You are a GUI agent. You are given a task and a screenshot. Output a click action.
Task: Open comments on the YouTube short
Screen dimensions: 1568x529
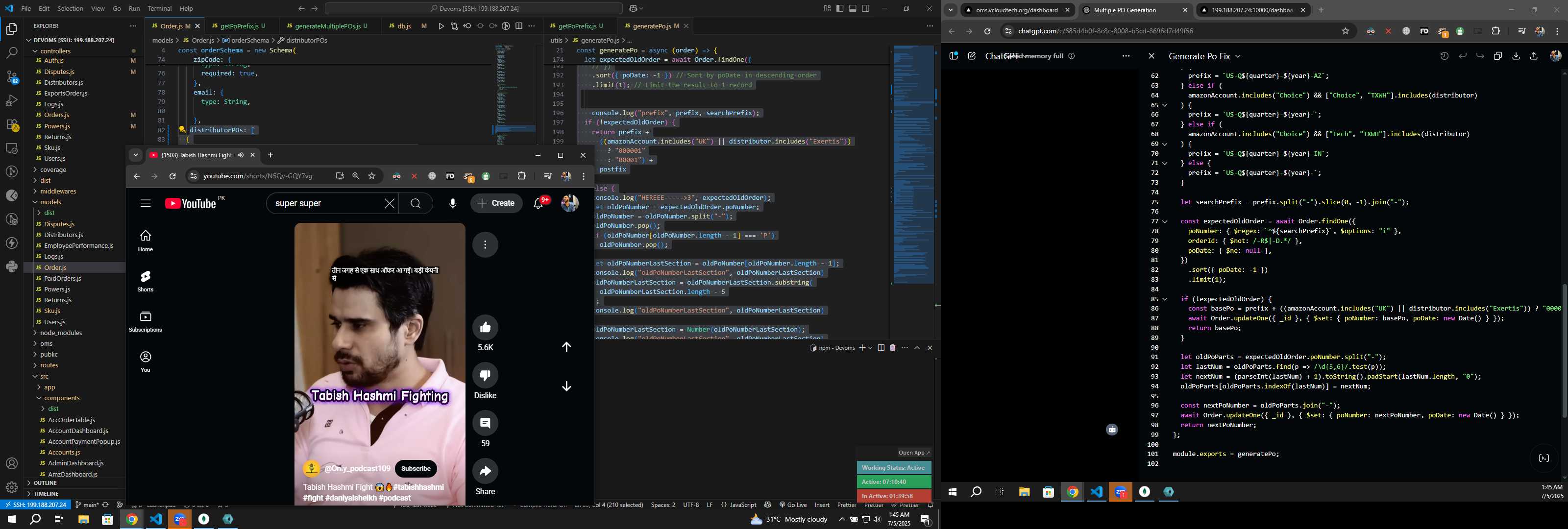tap(485, 423)
